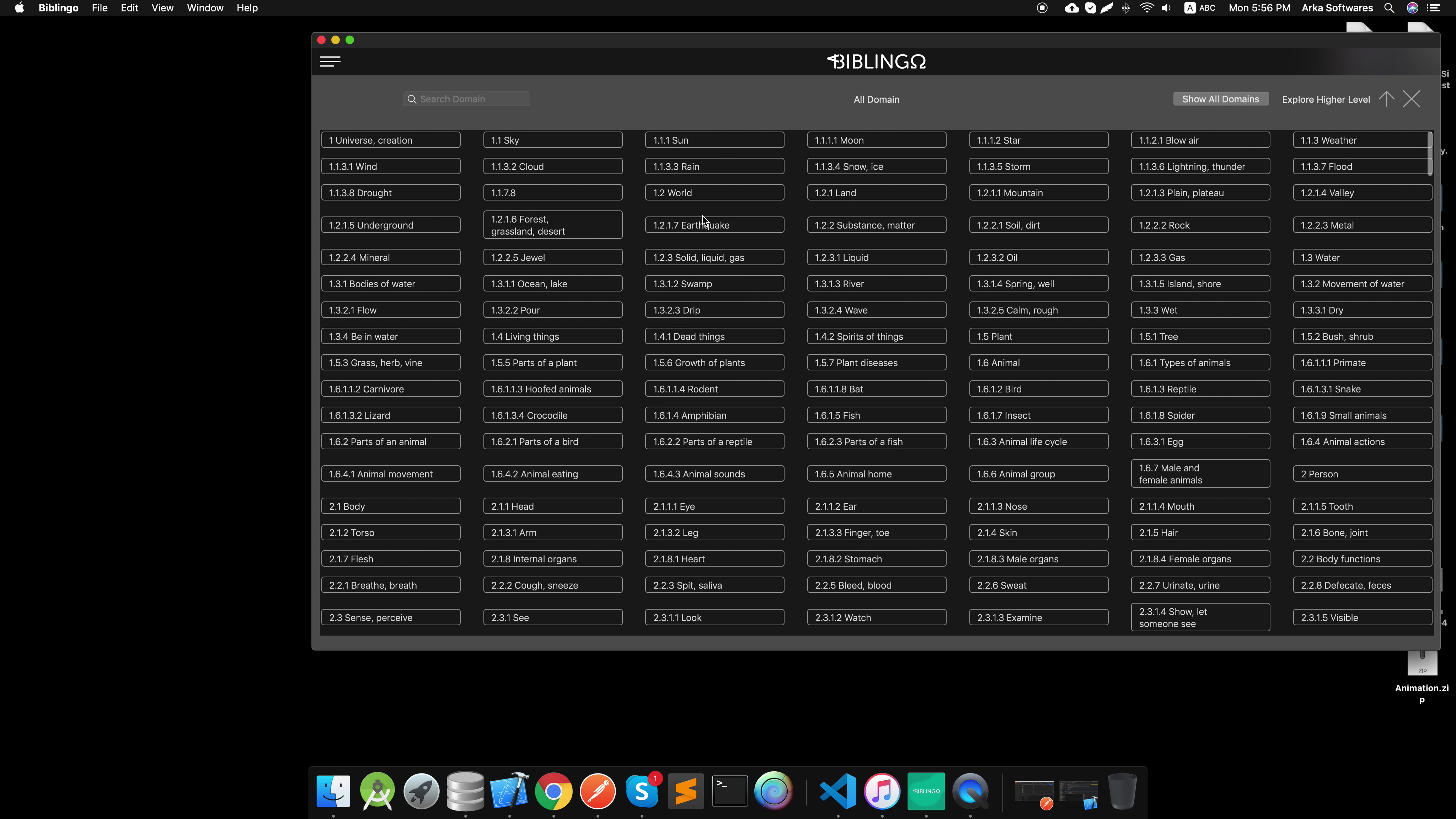Open Google Chrome from the dock

pyautogui.click(x=553, y=791)
